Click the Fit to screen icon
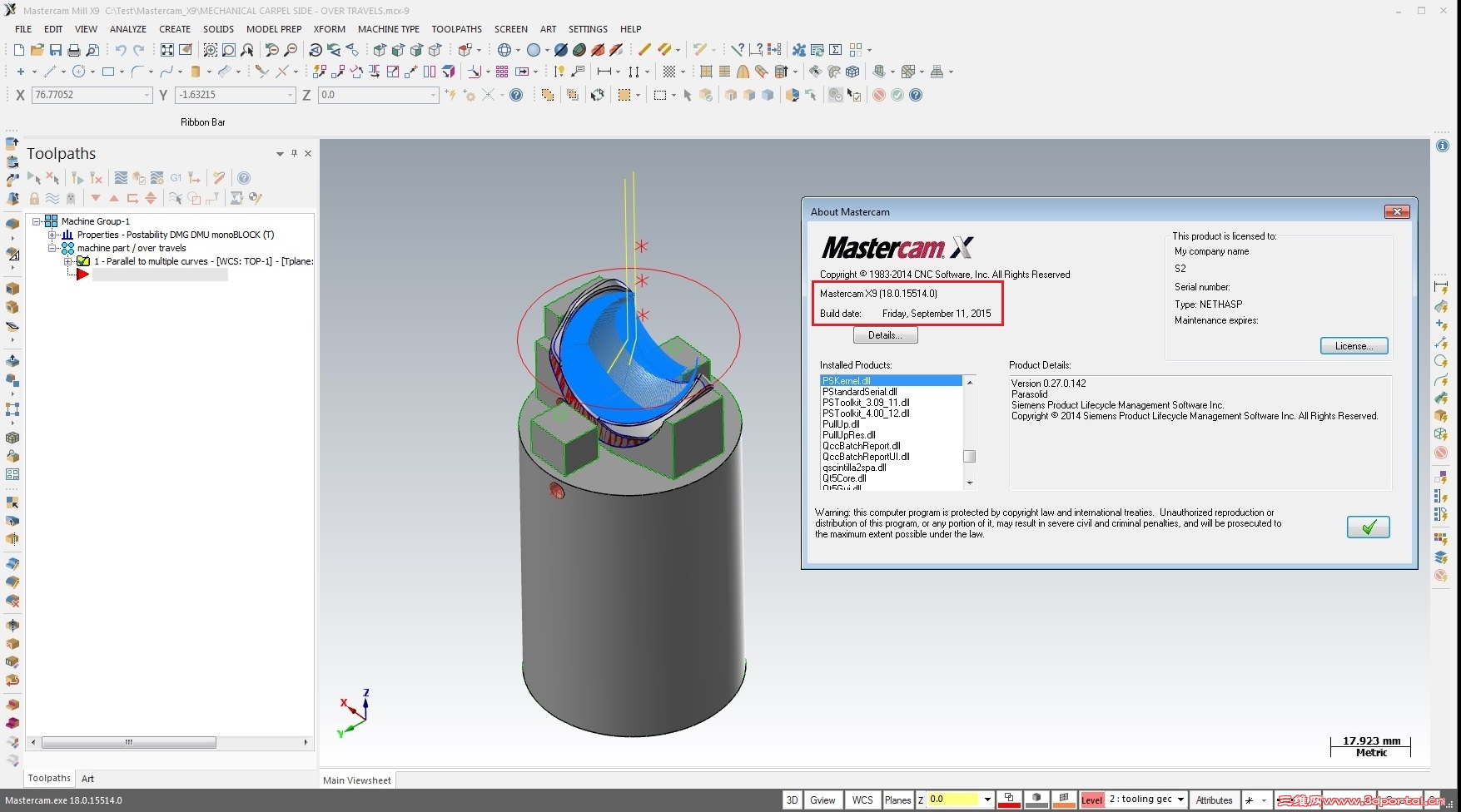Viewport: 1461px width, 812px height. coord(167,50)
